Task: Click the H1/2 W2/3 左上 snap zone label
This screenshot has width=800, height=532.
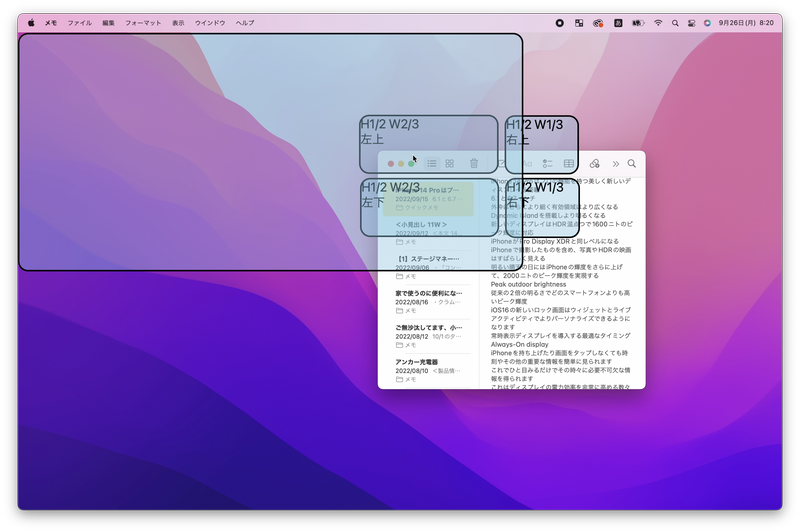Action: 390,132
